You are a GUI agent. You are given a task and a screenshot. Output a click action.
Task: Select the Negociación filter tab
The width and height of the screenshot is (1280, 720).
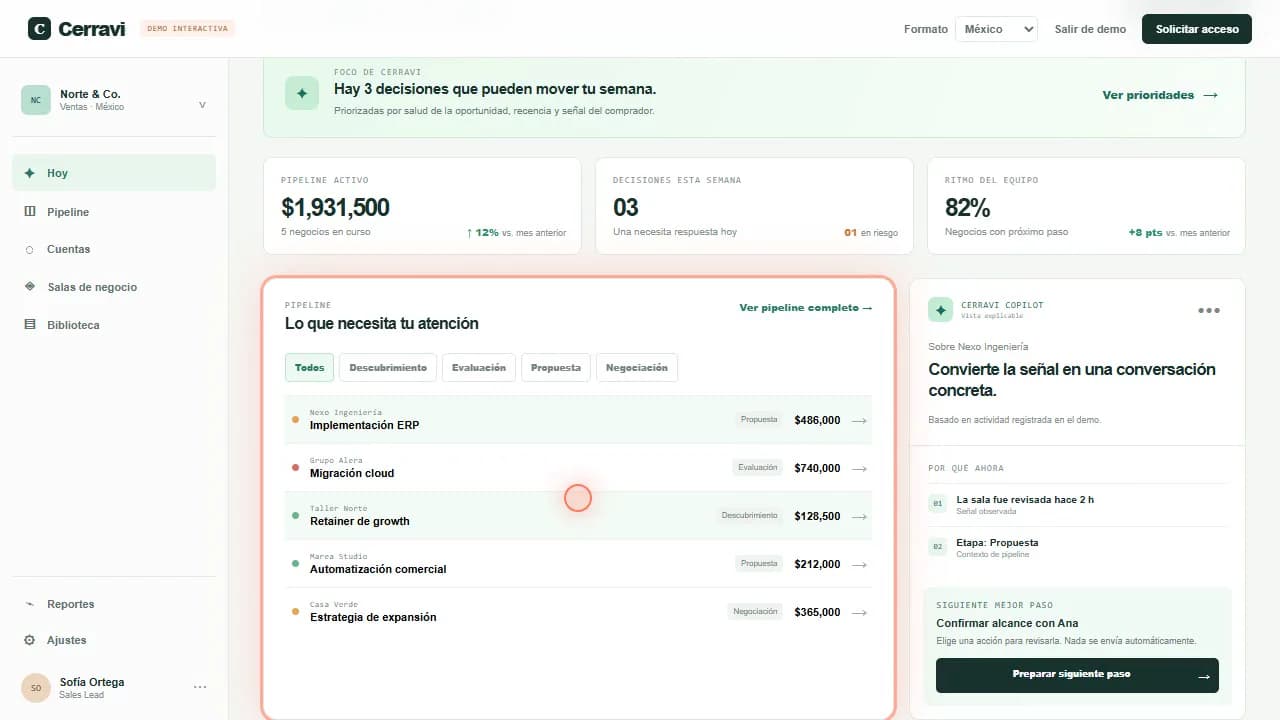pyautogui.click(x=637, y=368)
